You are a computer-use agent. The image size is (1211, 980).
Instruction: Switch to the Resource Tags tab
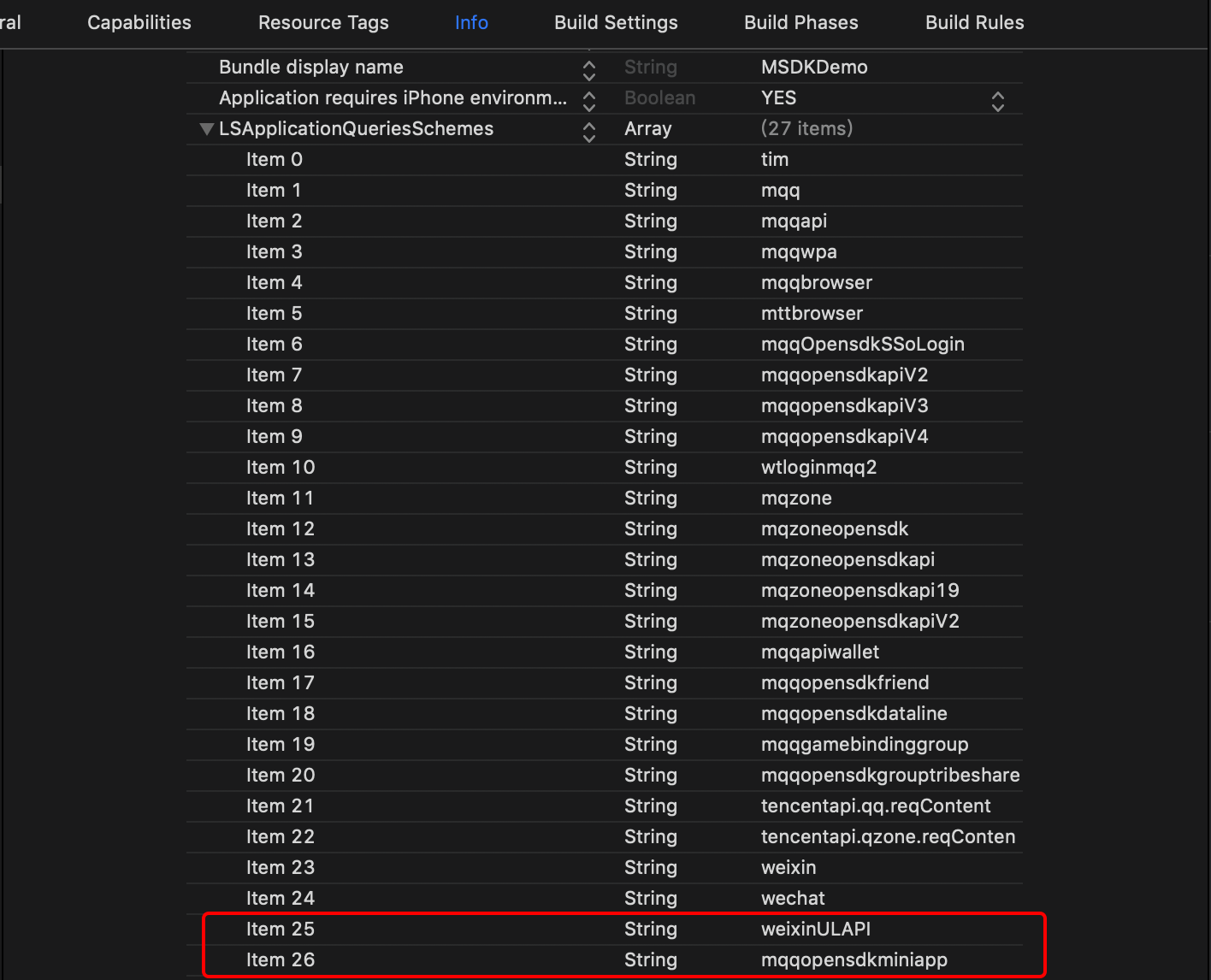(323, 23)
